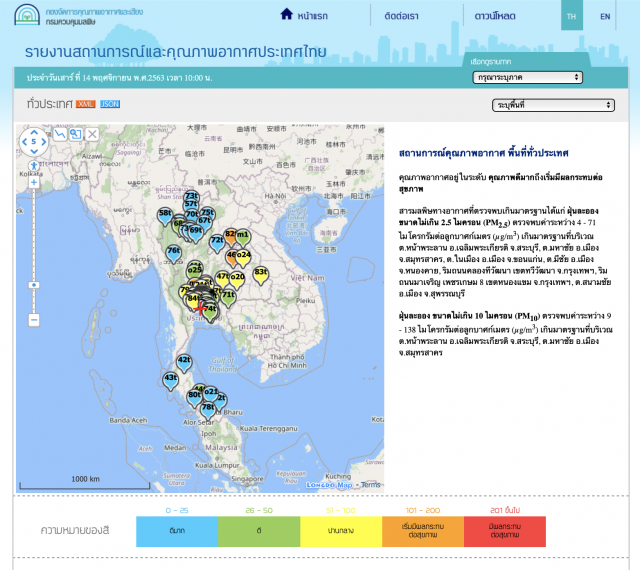Click the zoom level 5 indicator

[x=34, y=142]
